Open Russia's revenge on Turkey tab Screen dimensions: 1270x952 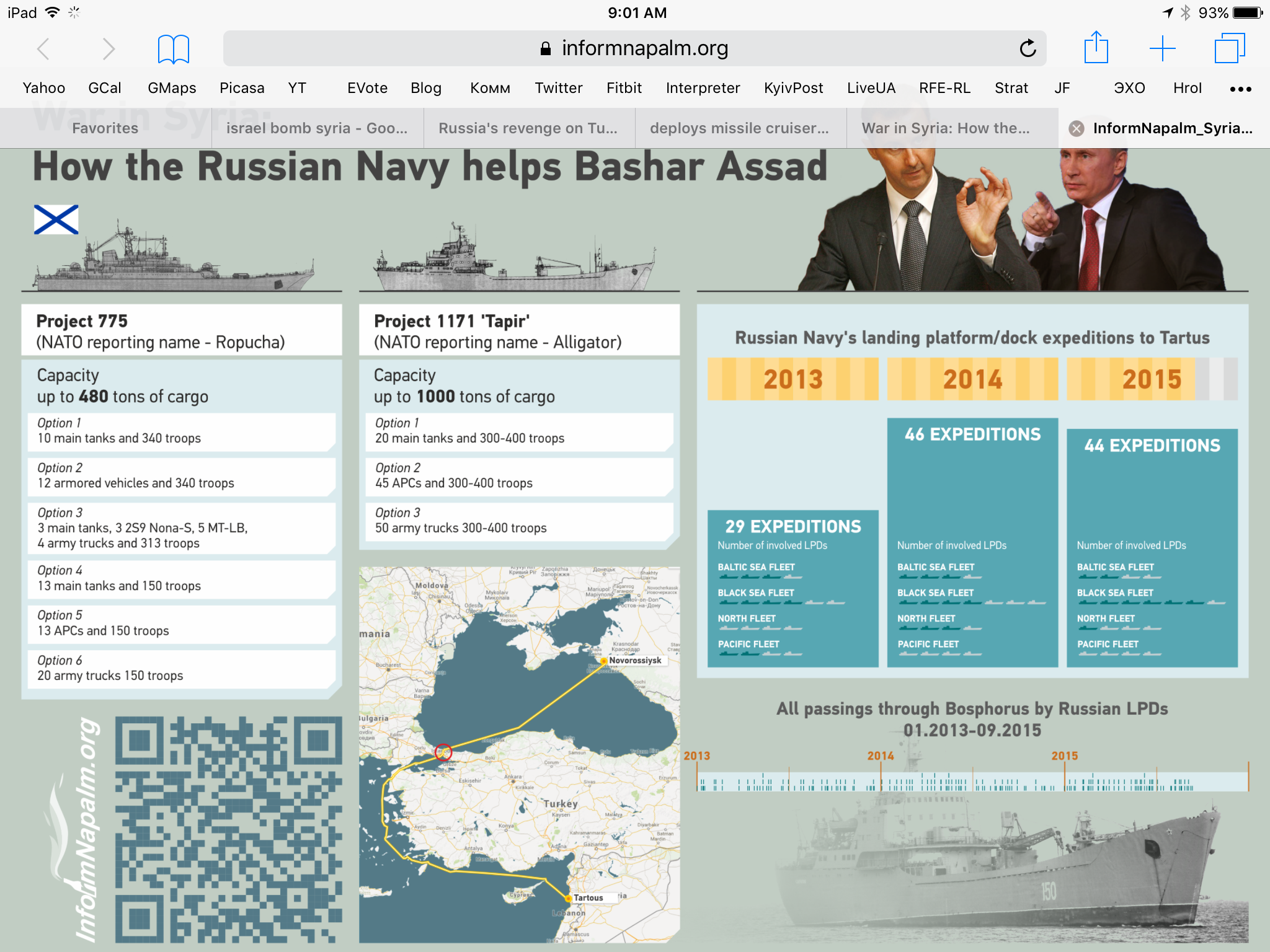[528, 128]
